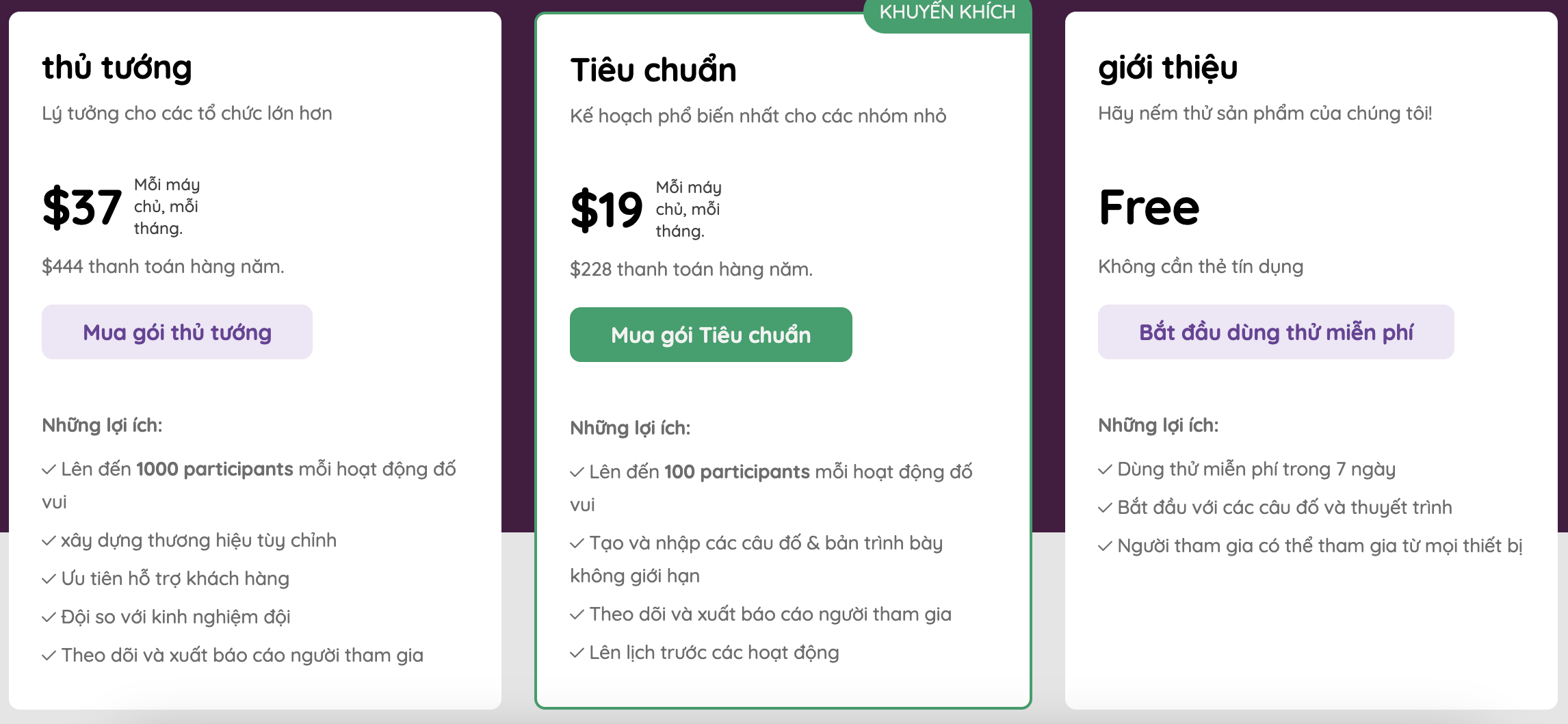The height and width of the screenshot is (724, 1568).
Task: Click the 'thủ tướng' plan heading
Action: (x=117, y=68)
